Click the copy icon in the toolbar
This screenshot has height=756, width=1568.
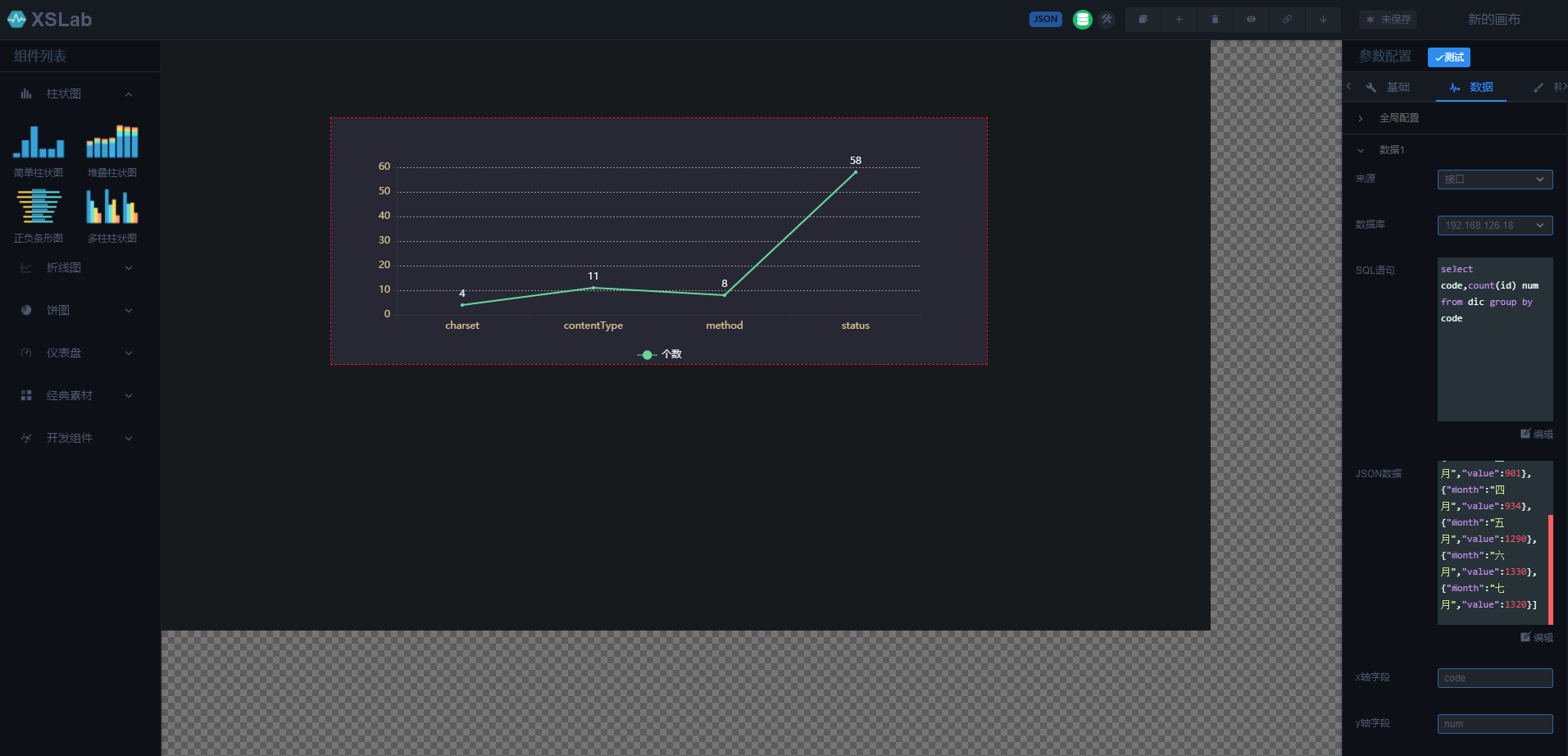pos(1143,20)
